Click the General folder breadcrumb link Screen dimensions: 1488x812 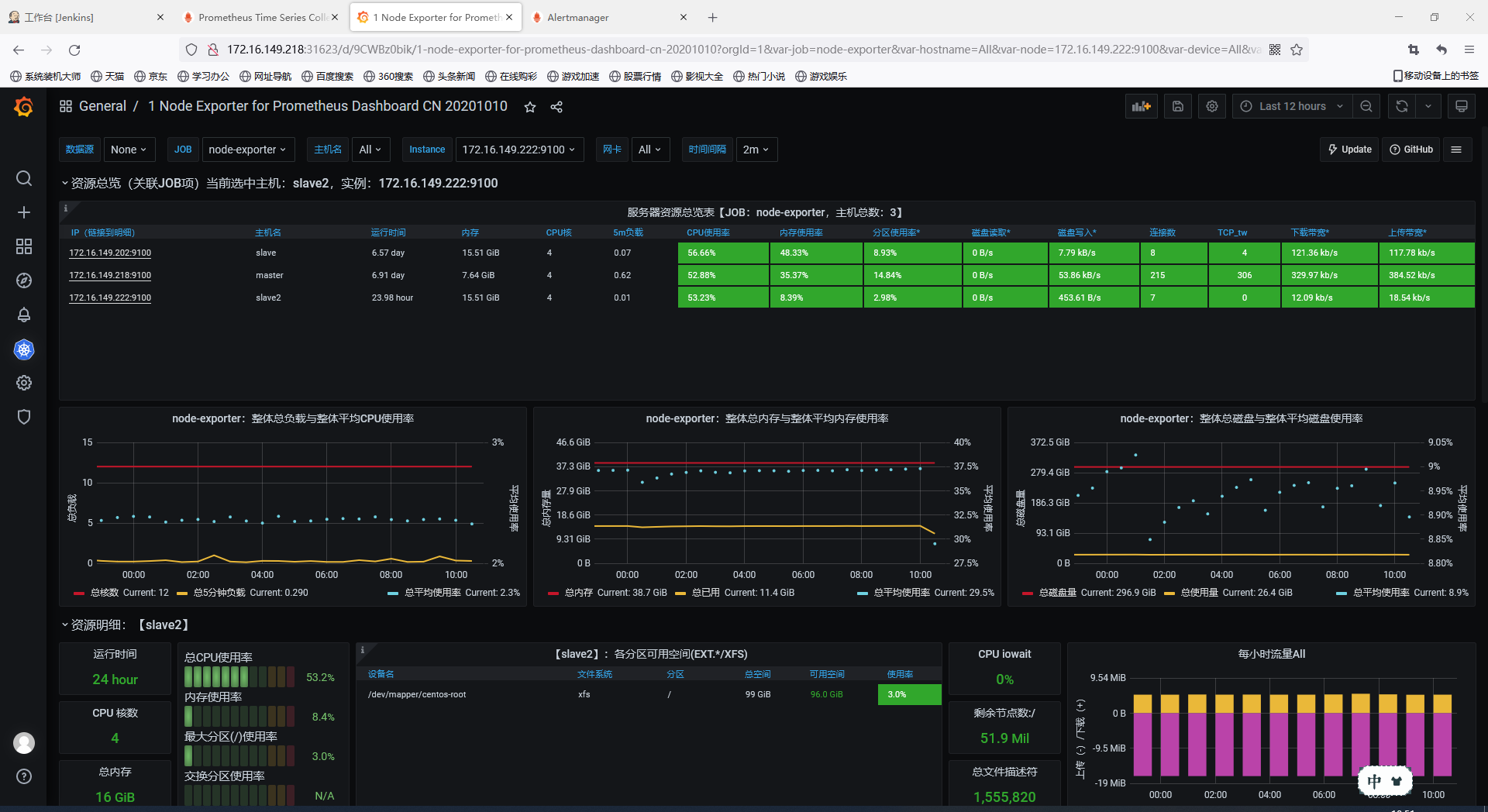point(102,106)
